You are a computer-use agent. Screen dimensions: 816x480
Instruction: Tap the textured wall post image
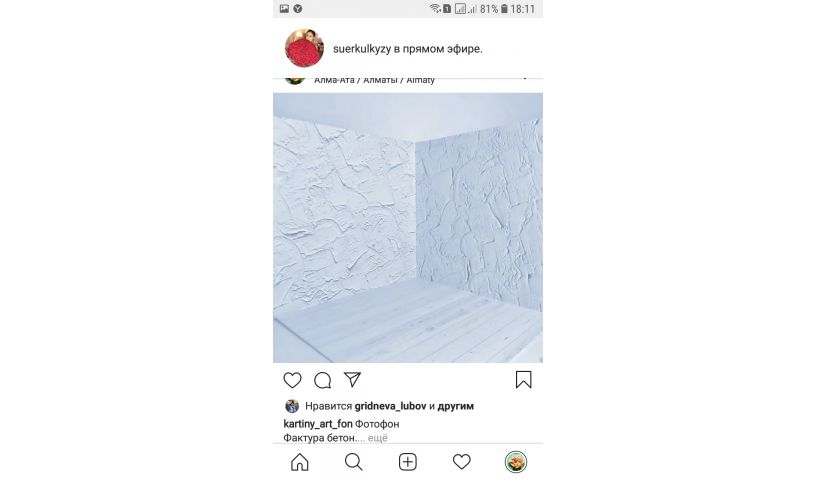coord(408,228)
